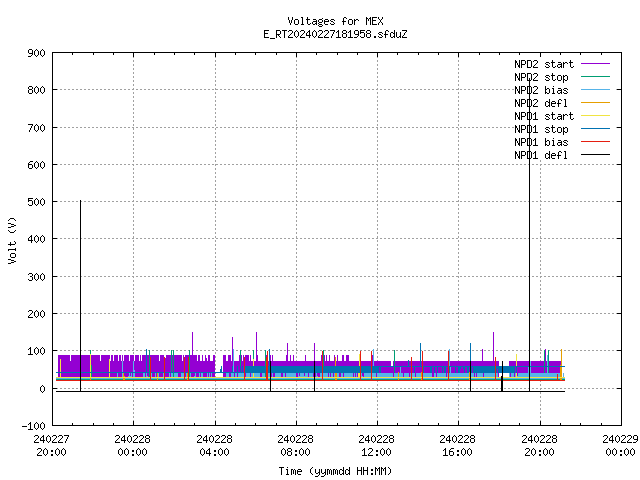This screenshot has width=640, height=480.
Task: Click the "NPD1 stop" legend label
Action: pos(541,129)
